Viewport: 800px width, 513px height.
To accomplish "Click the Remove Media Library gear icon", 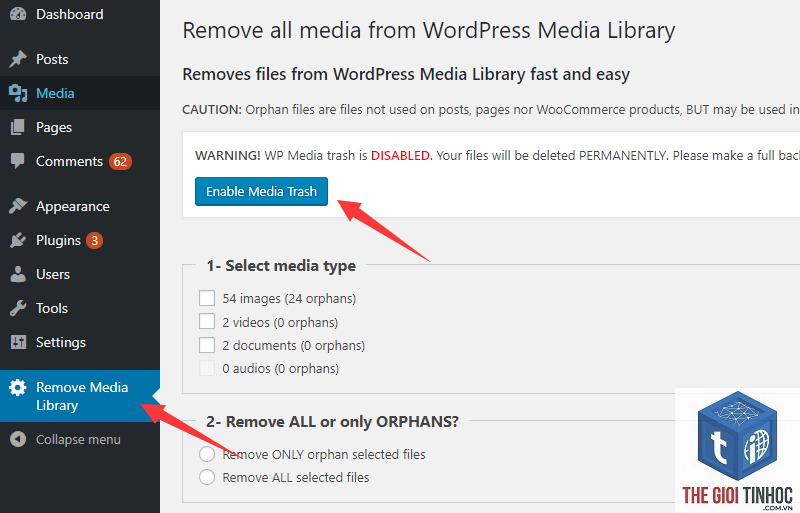I will 18,387.
